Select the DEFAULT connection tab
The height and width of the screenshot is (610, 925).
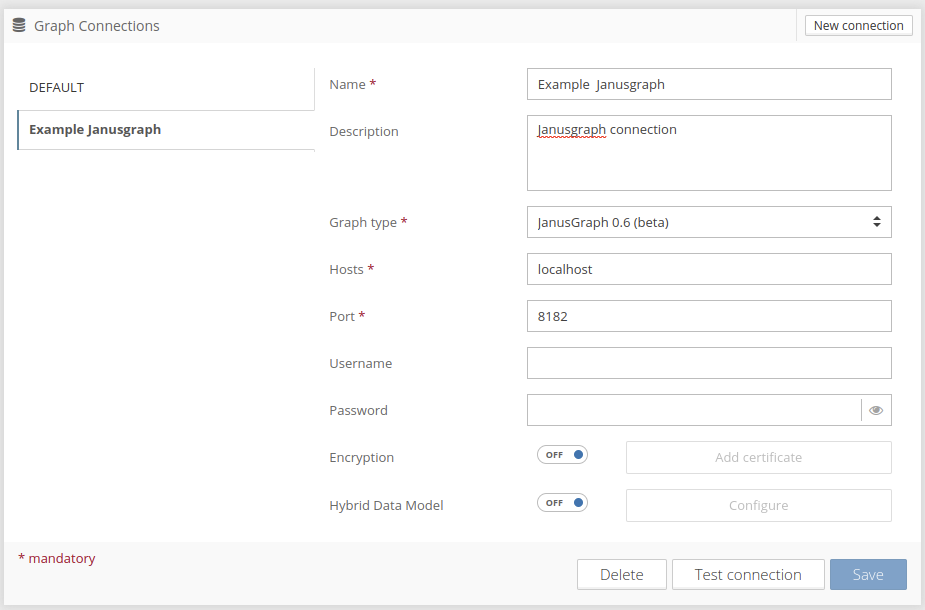click(166, 88)
